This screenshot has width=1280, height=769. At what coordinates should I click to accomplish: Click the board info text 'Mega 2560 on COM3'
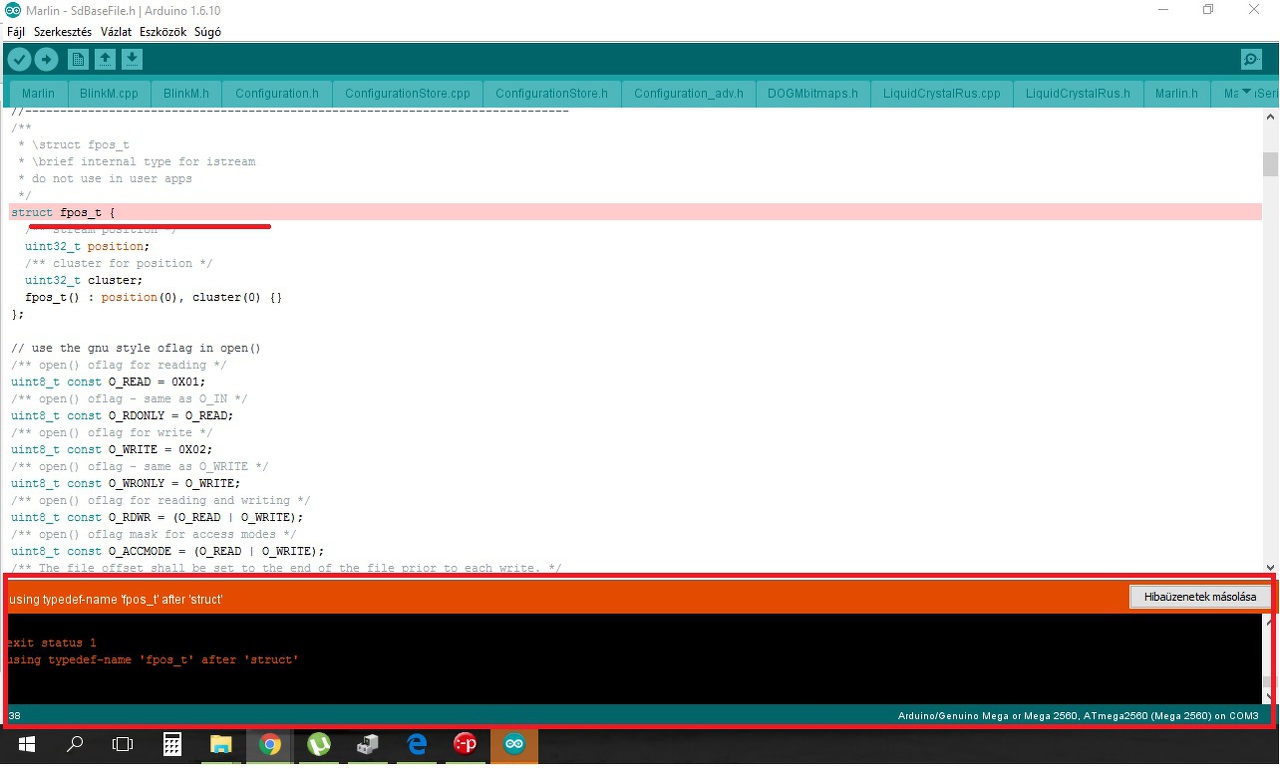tap(1078, 715)
